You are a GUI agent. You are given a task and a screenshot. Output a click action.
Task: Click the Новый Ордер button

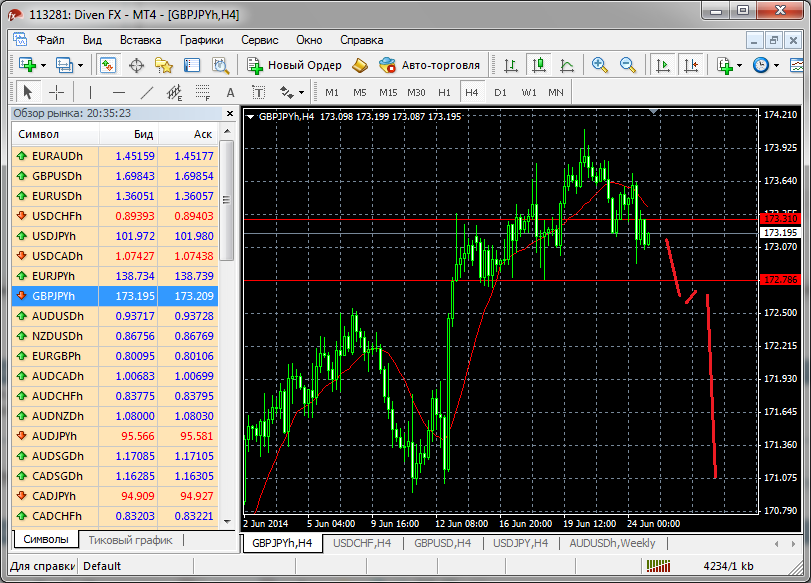pos(294,66)
